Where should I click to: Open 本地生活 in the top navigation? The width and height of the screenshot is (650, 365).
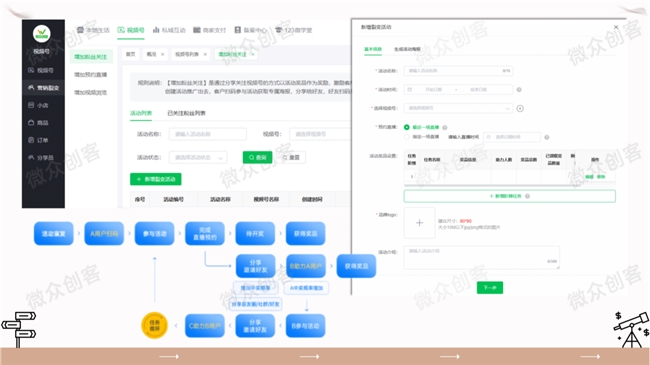point(93,30)
